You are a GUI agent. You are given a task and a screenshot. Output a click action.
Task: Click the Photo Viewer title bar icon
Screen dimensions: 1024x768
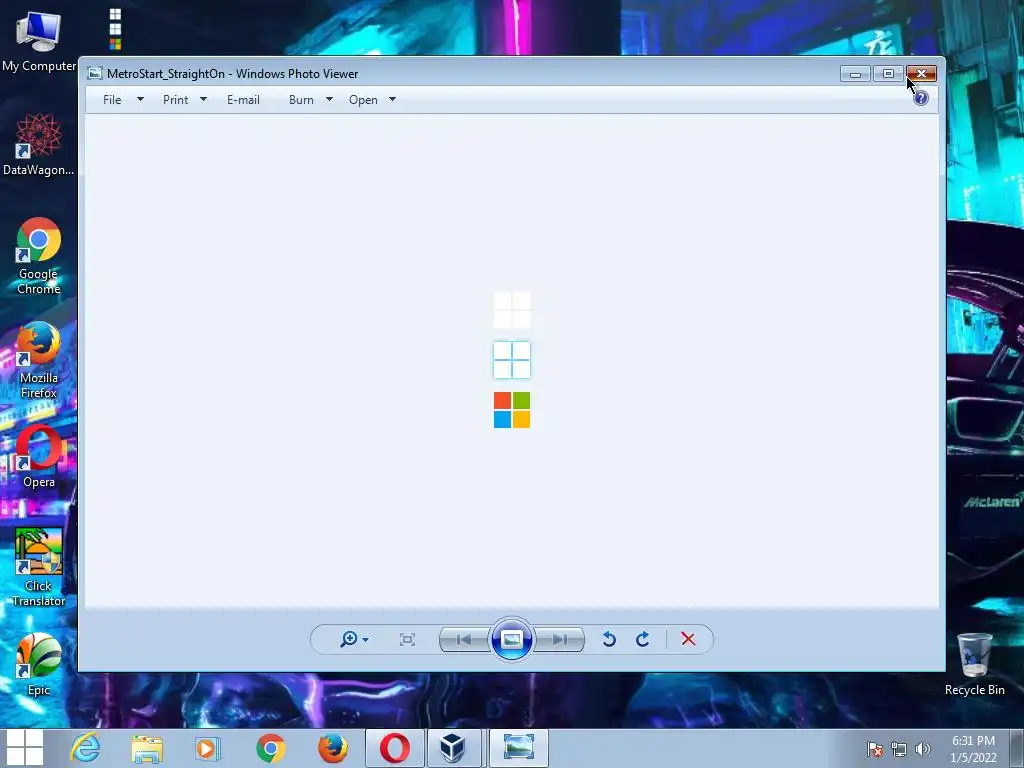pos(95,73)
